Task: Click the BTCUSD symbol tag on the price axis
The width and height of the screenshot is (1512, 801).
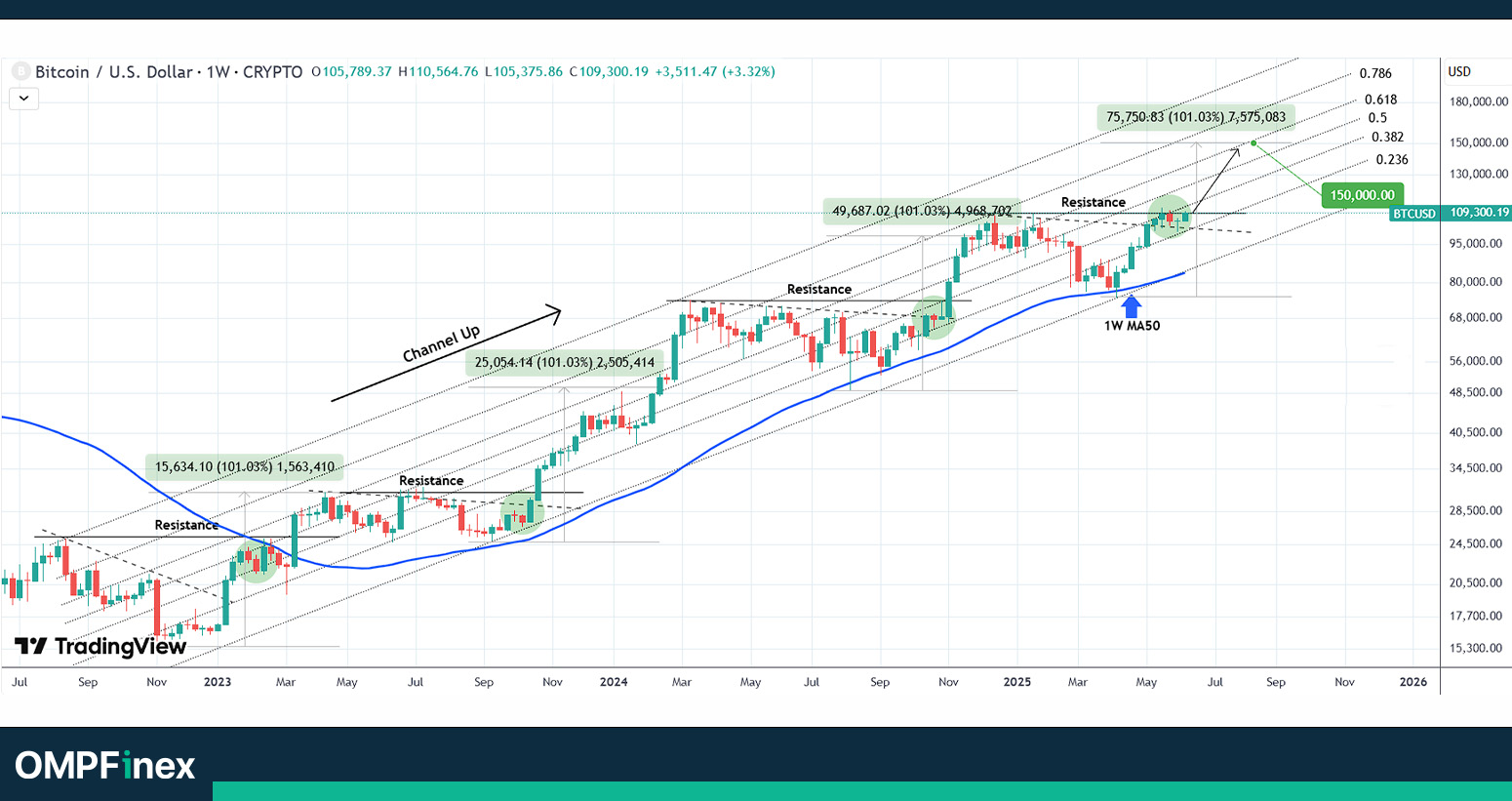Action: pos(1413,213)
